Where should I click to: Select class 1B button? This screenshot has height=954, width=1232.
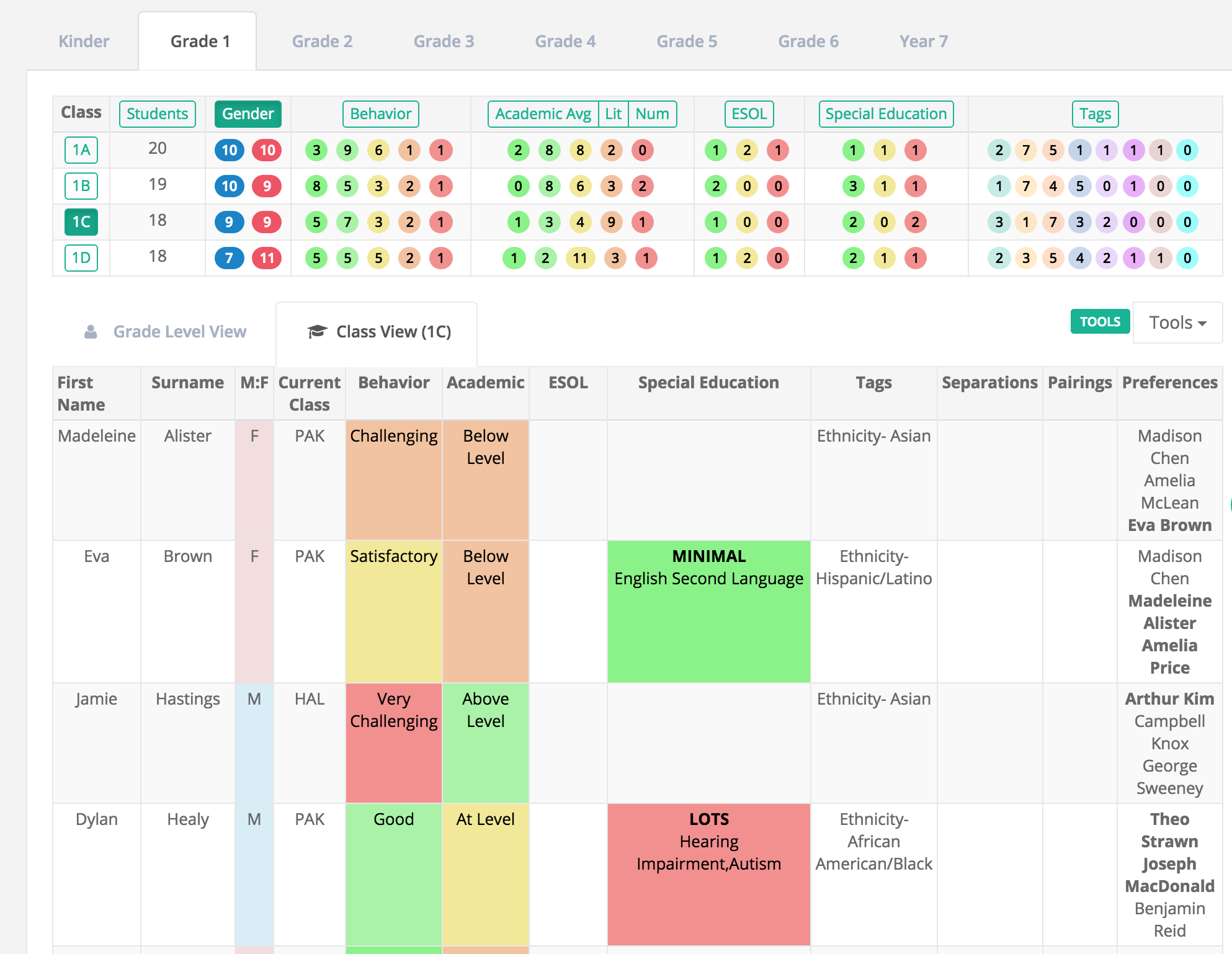[x=81, y=186]
